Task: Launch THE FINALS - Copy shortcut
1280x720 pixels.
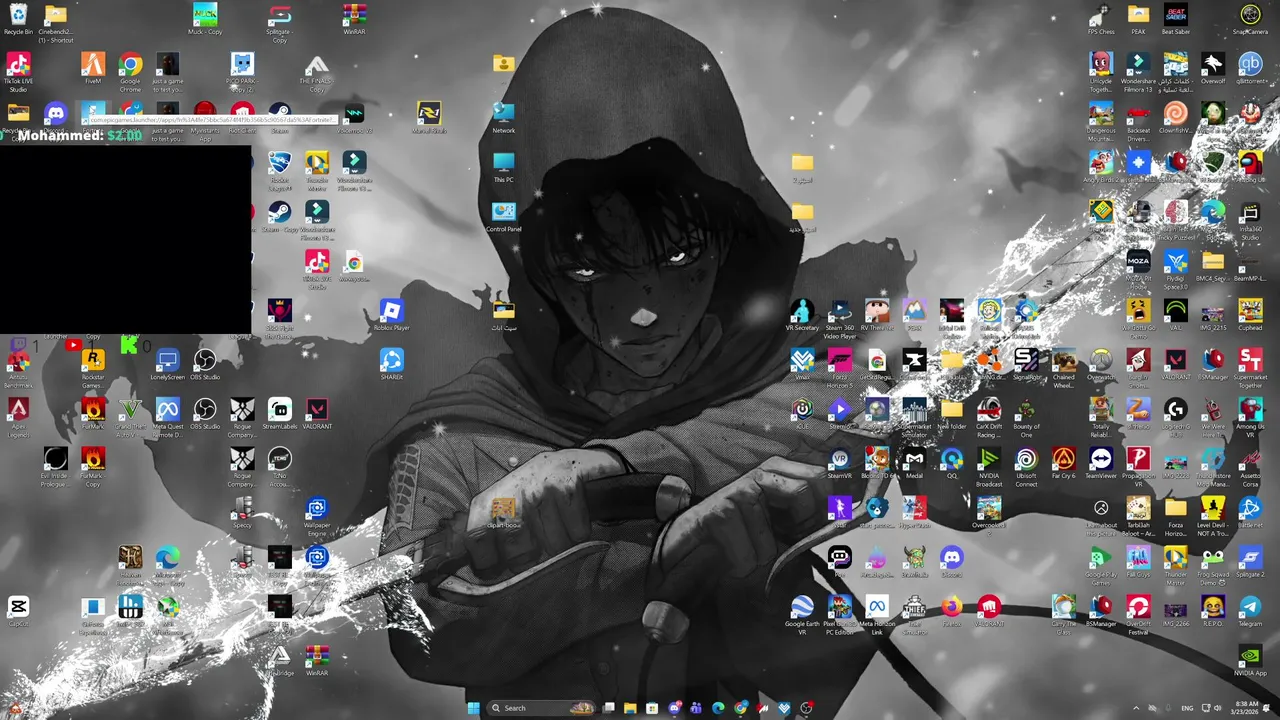Action: (x=317, y=70)
